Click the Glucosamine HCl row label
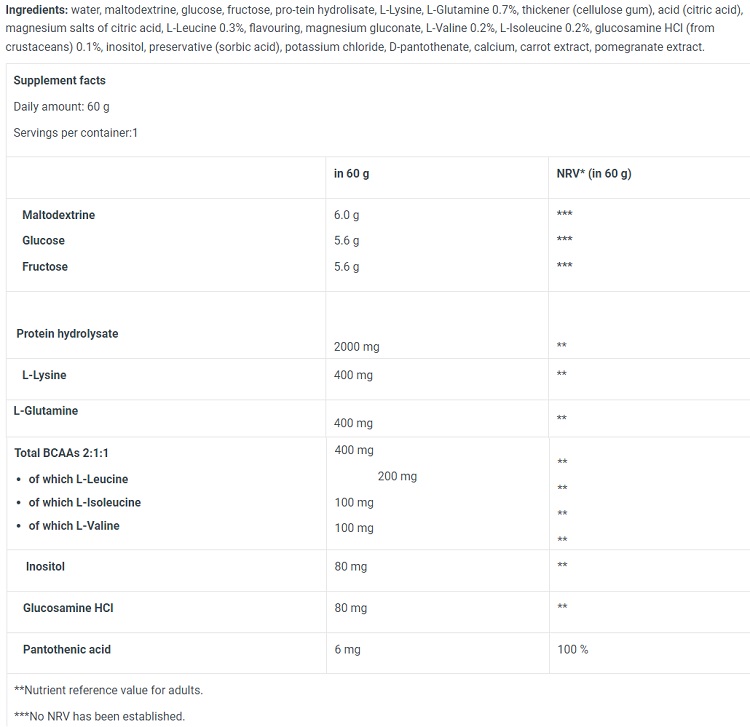 (68, 608)
